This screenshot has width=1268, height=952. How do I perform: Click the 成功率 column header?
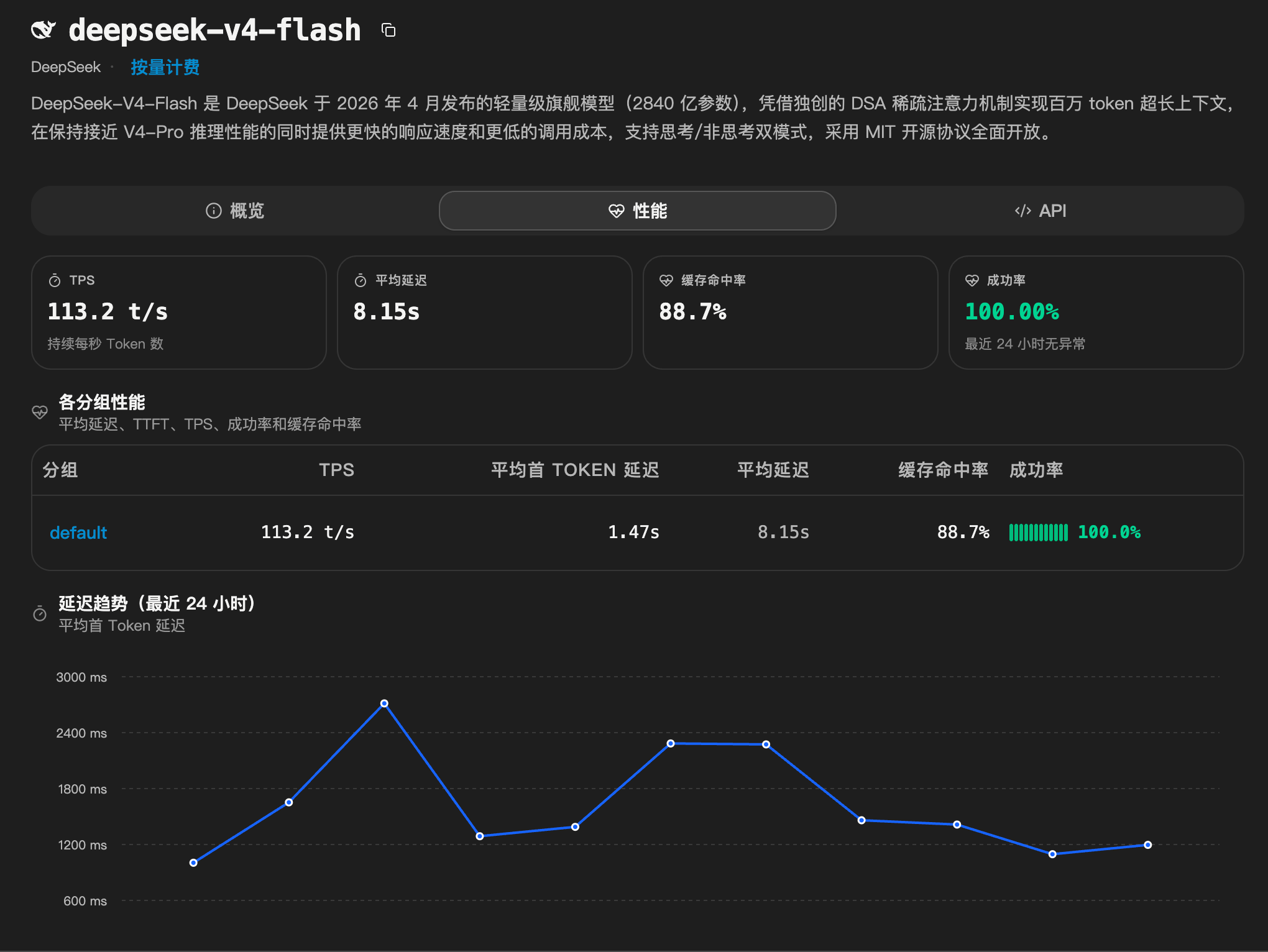click(x=1036, y=470)
